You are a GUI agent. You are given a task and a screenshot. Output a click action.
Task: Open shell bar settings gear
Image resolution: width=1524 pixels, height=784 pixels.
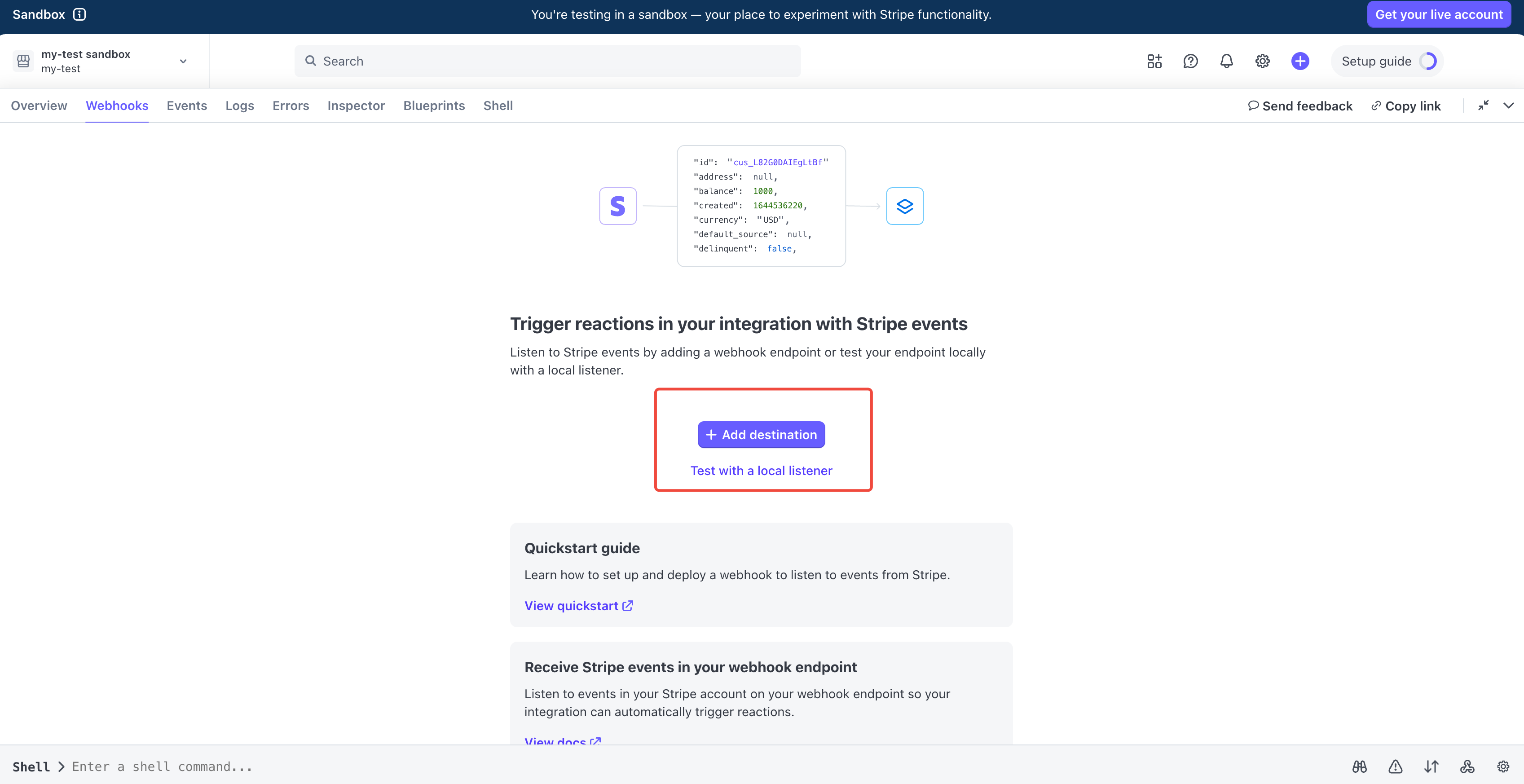1503,767
